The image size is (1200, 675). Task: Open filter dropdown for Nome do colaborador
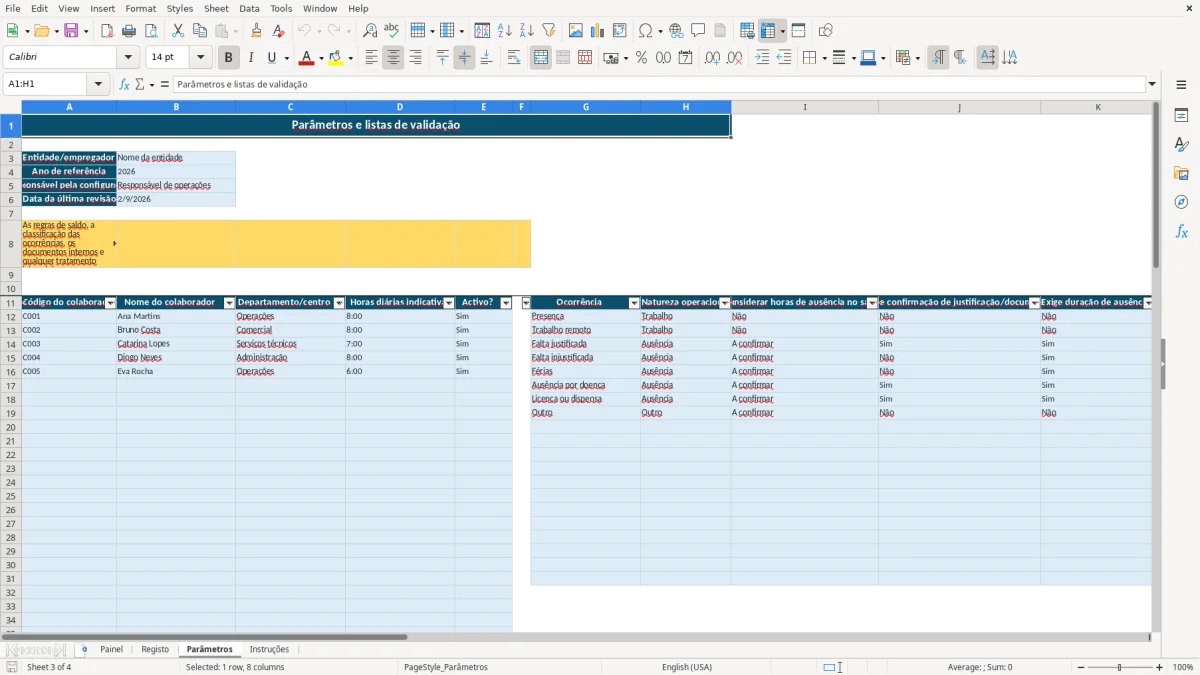pos(229,303)
